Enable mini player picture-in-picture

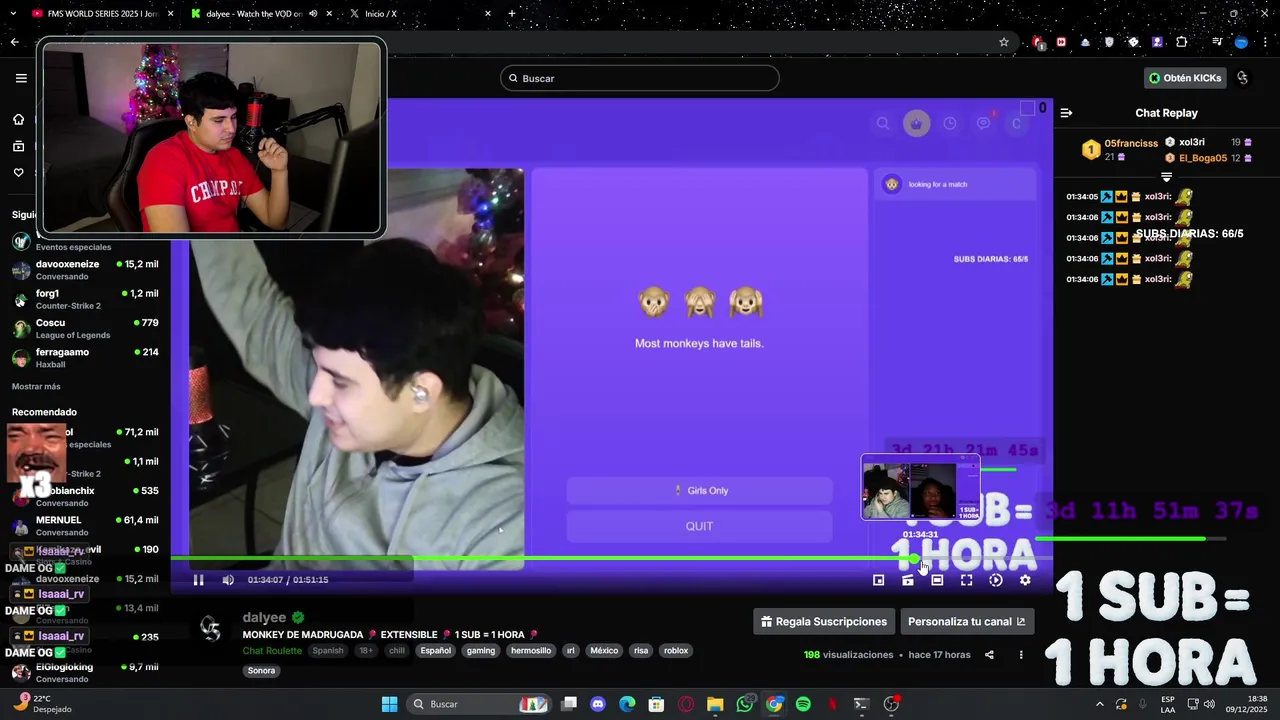pyautogui.click(x=878, y=580)
